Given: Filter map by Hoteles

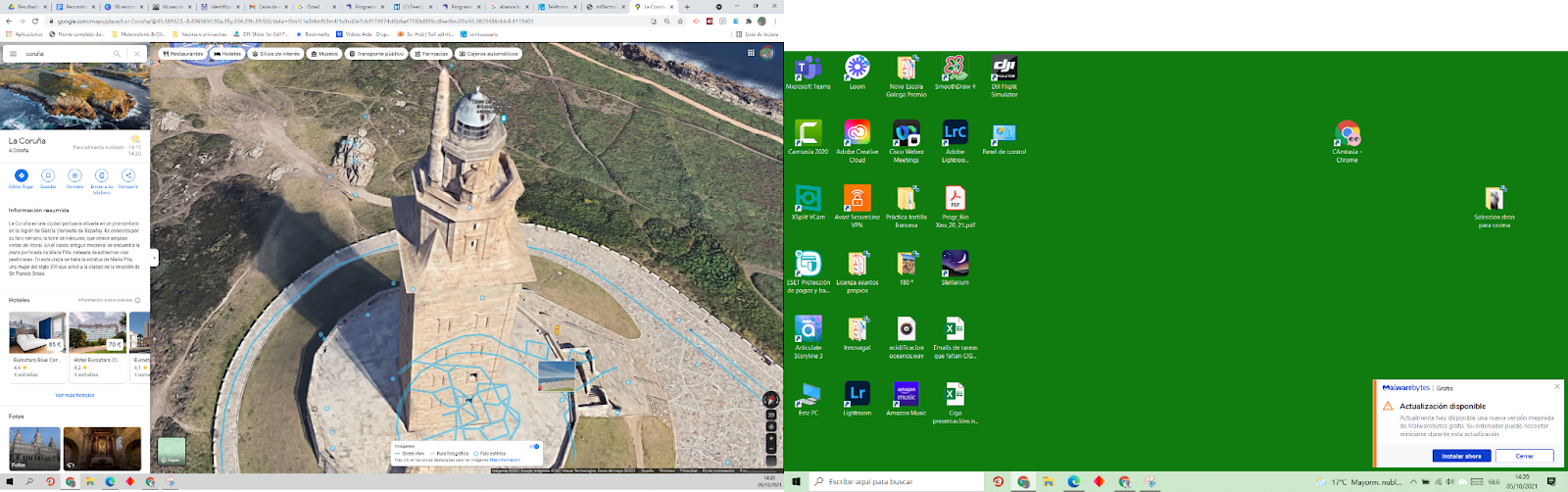Looking at the screenshot, I should click(228, 54).
